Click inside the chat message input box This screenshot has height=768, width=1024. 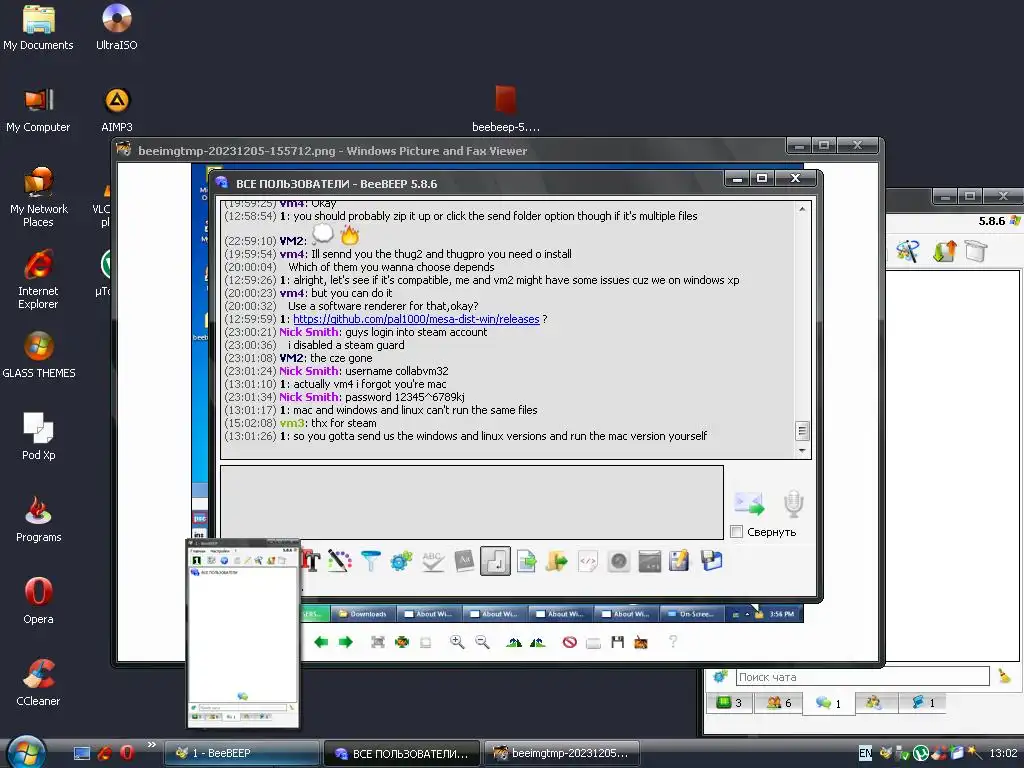[x=472, y=502]
